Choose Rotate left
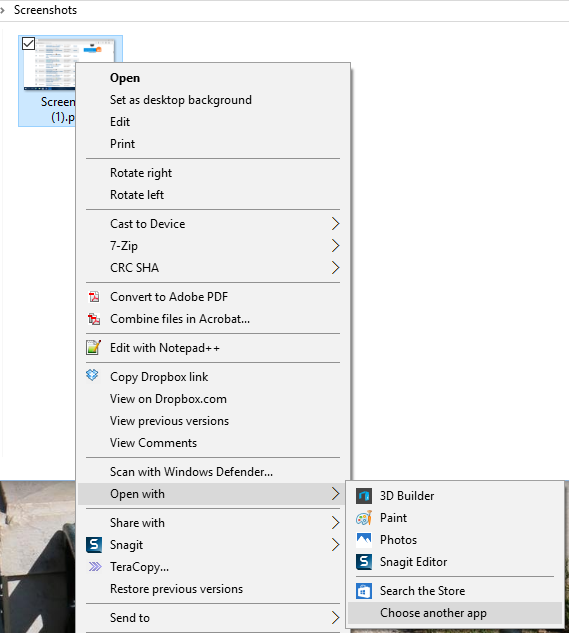Image resolution: width=569 pixels, height=633 pixels. point(213,195)
